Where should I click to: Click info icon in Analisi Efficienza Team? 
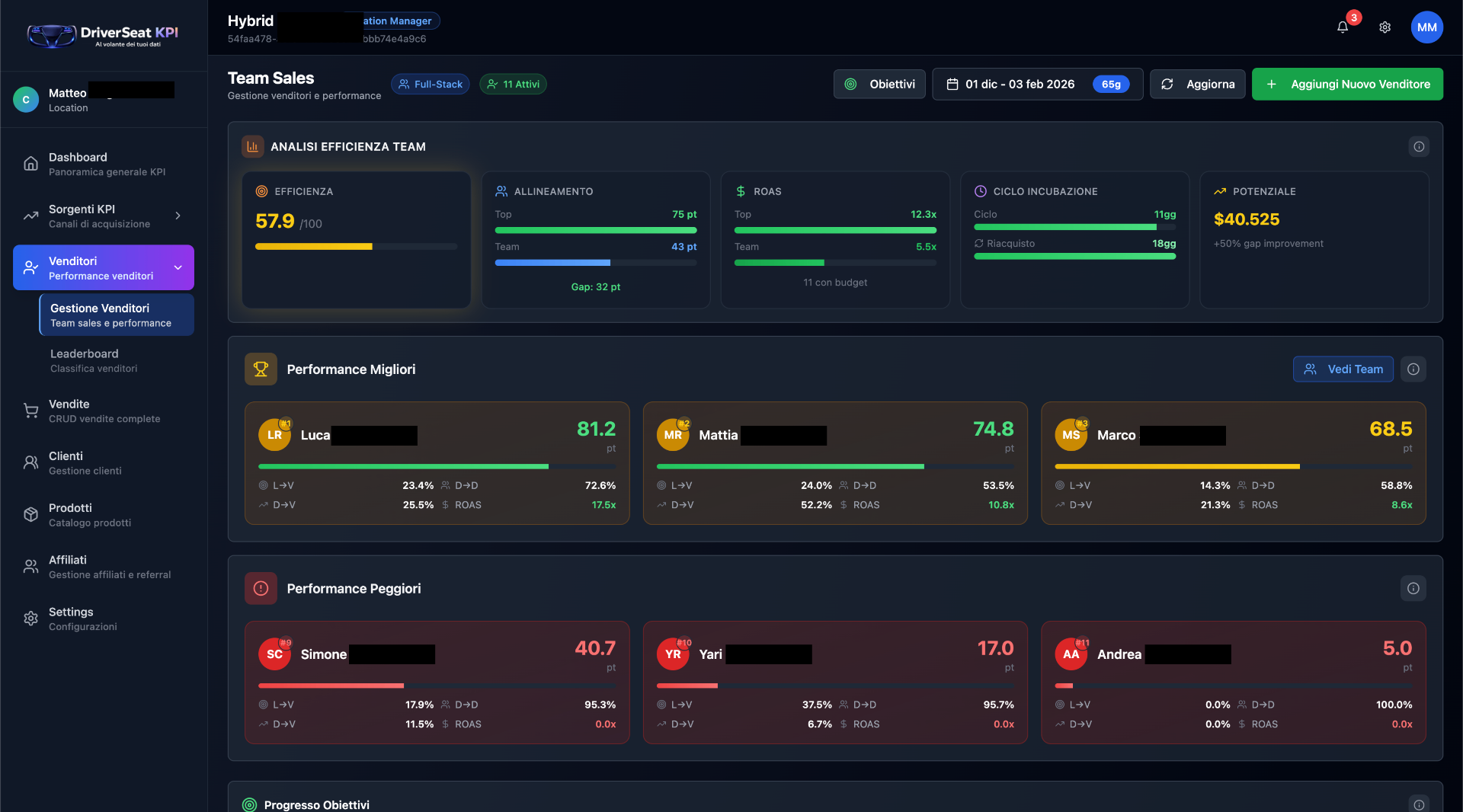1418,147
